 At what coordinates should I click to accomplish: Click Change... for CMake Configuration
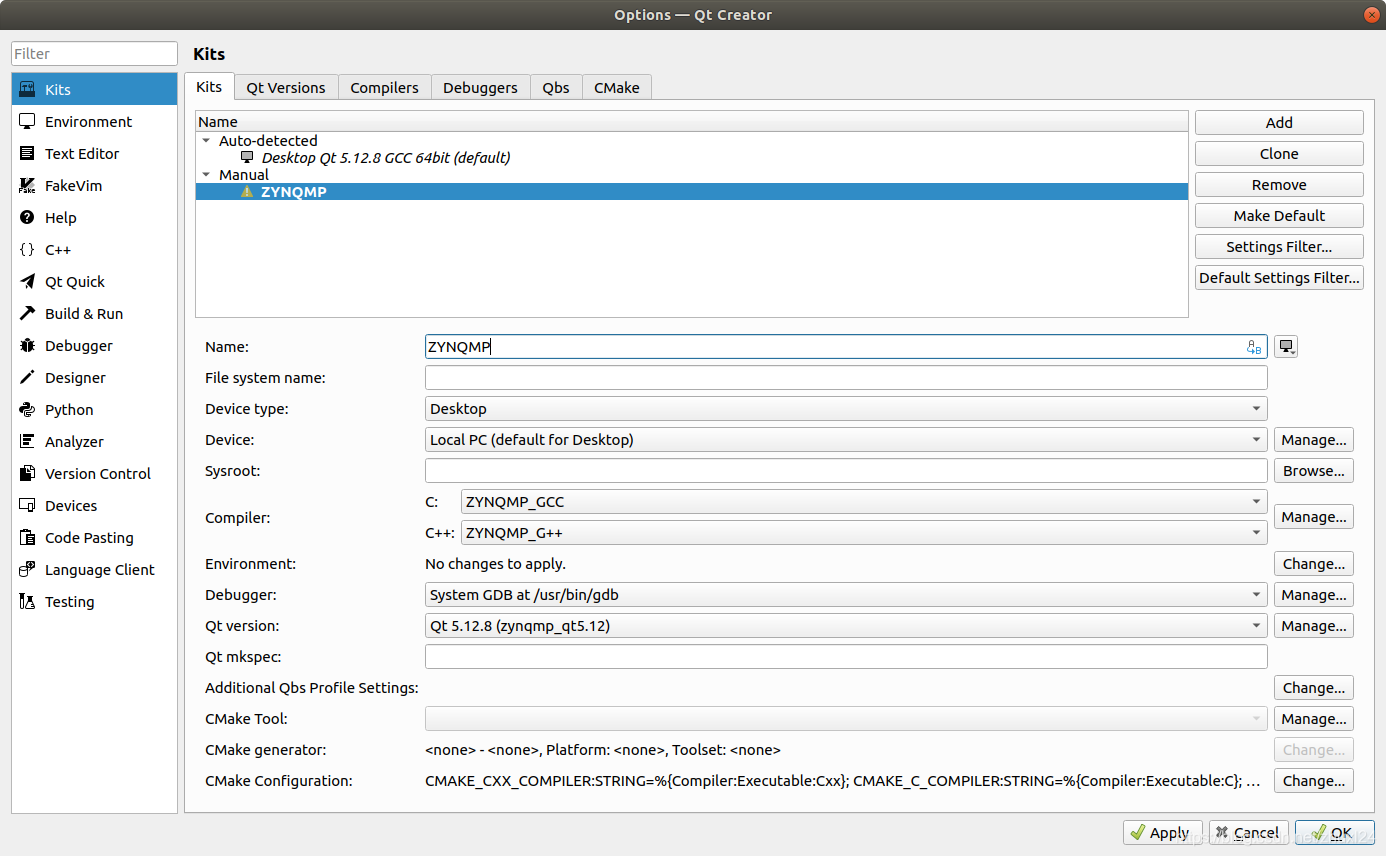[x=1314, y=780]
